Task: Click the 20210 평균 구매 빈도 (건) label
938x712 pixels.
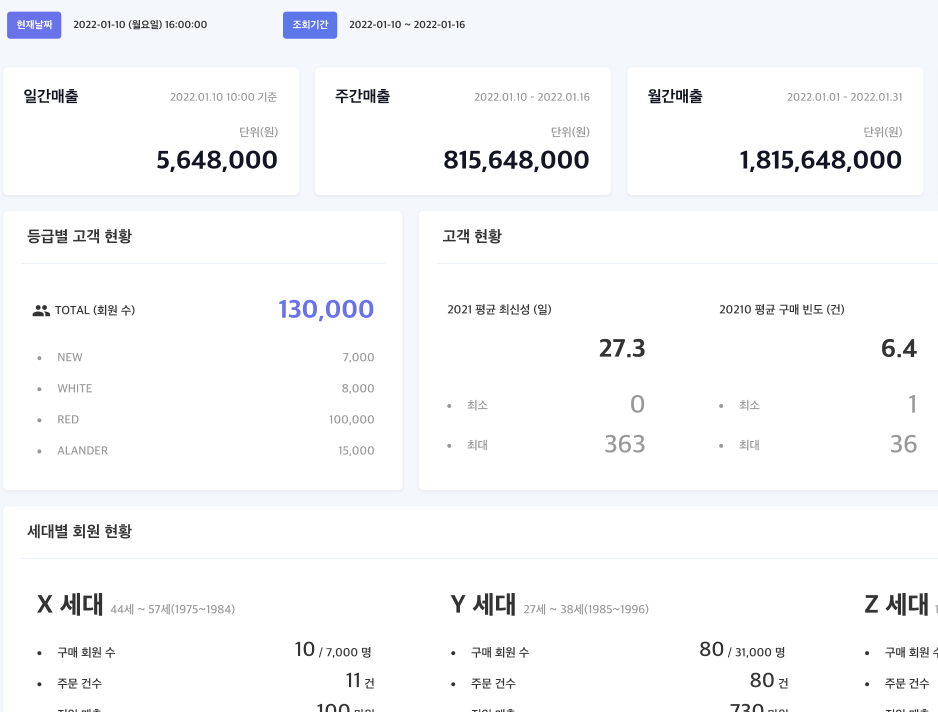Action: 782,309
